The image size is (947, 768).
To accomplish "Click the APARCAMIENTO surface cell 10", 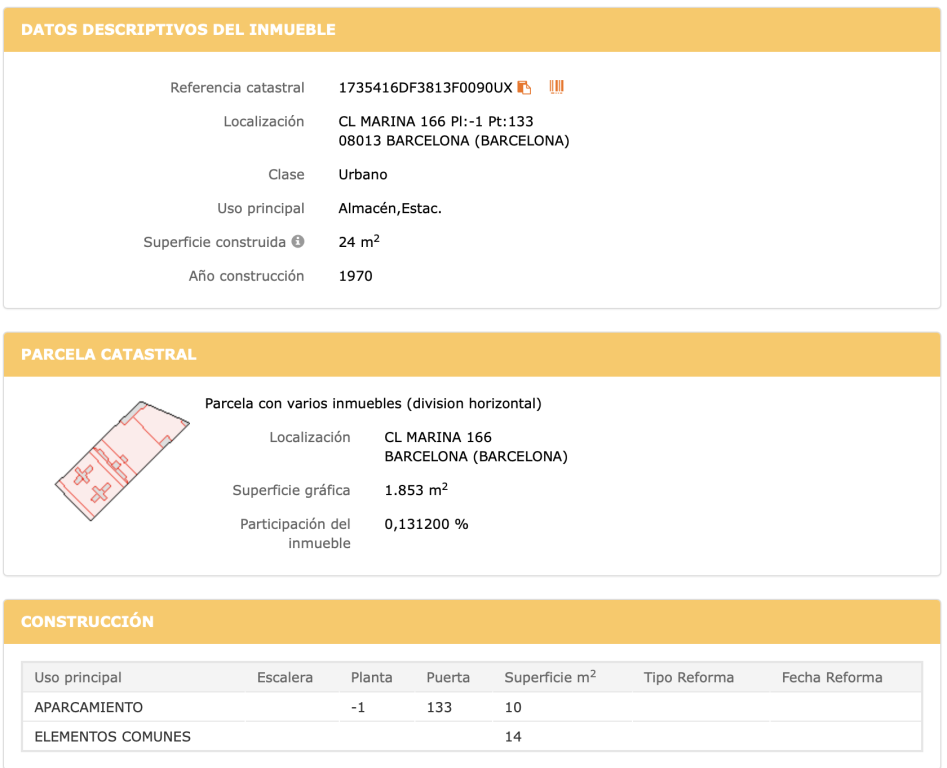I will tap(513, 707).
